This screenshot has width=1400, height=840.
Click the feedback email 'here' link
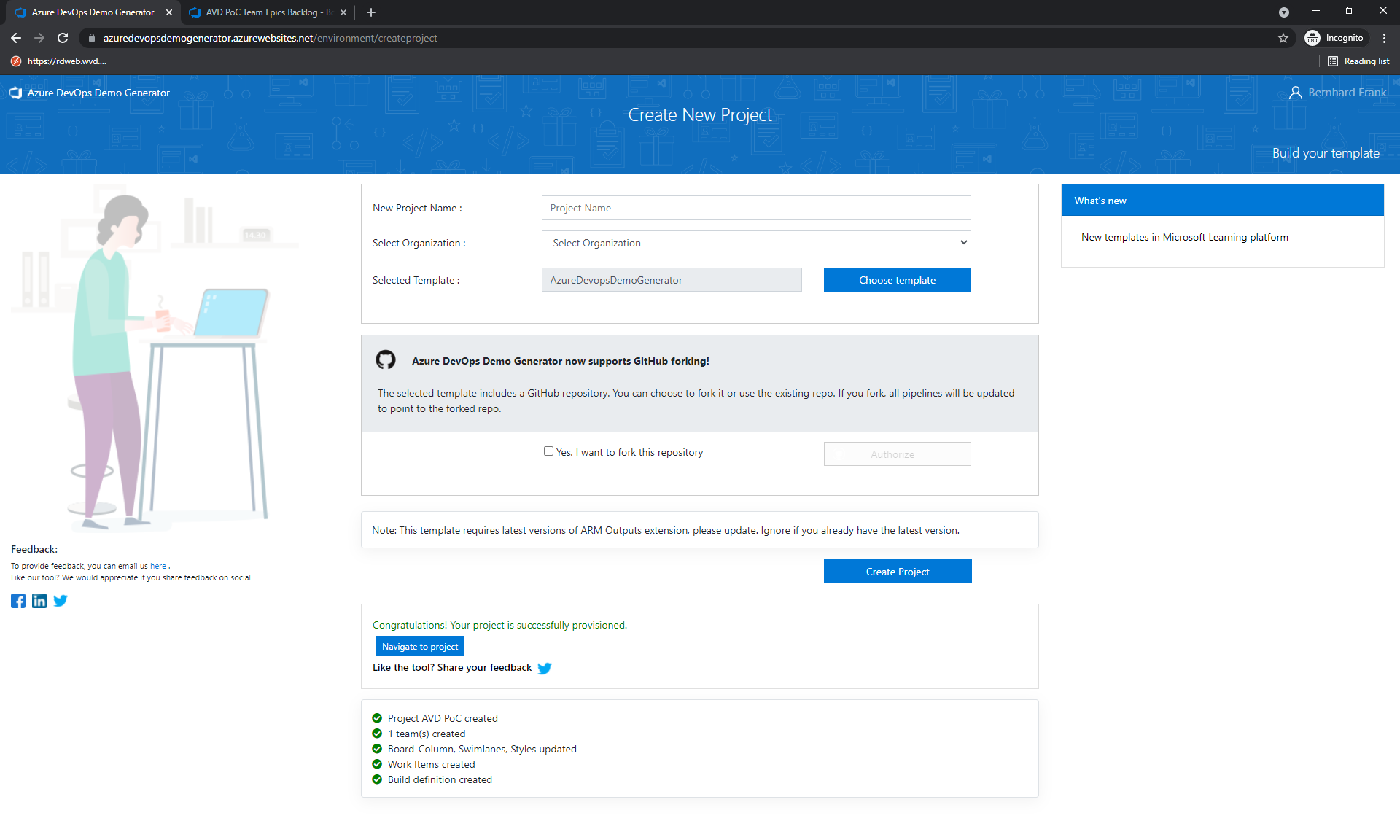[x=158, y=566]
